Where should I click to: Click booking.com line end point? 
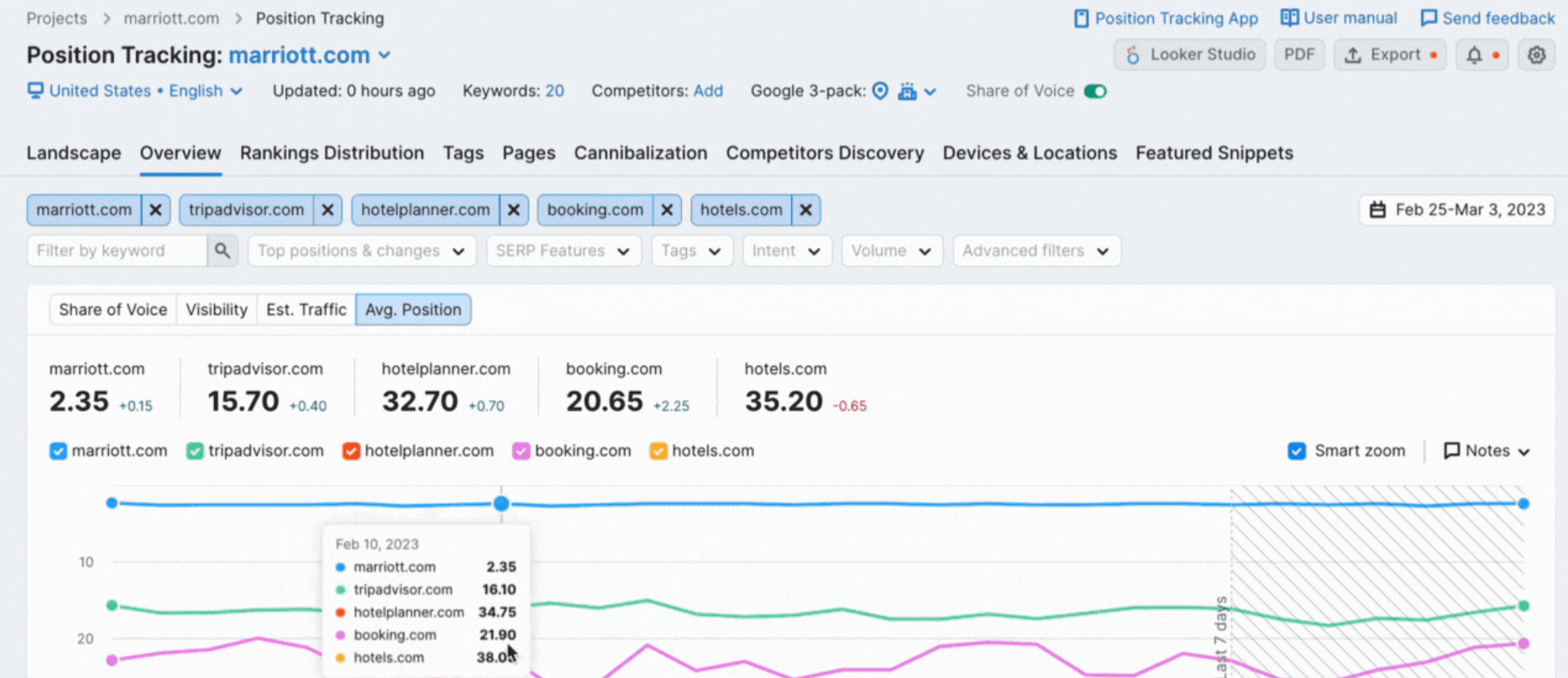coord(1524,644)
